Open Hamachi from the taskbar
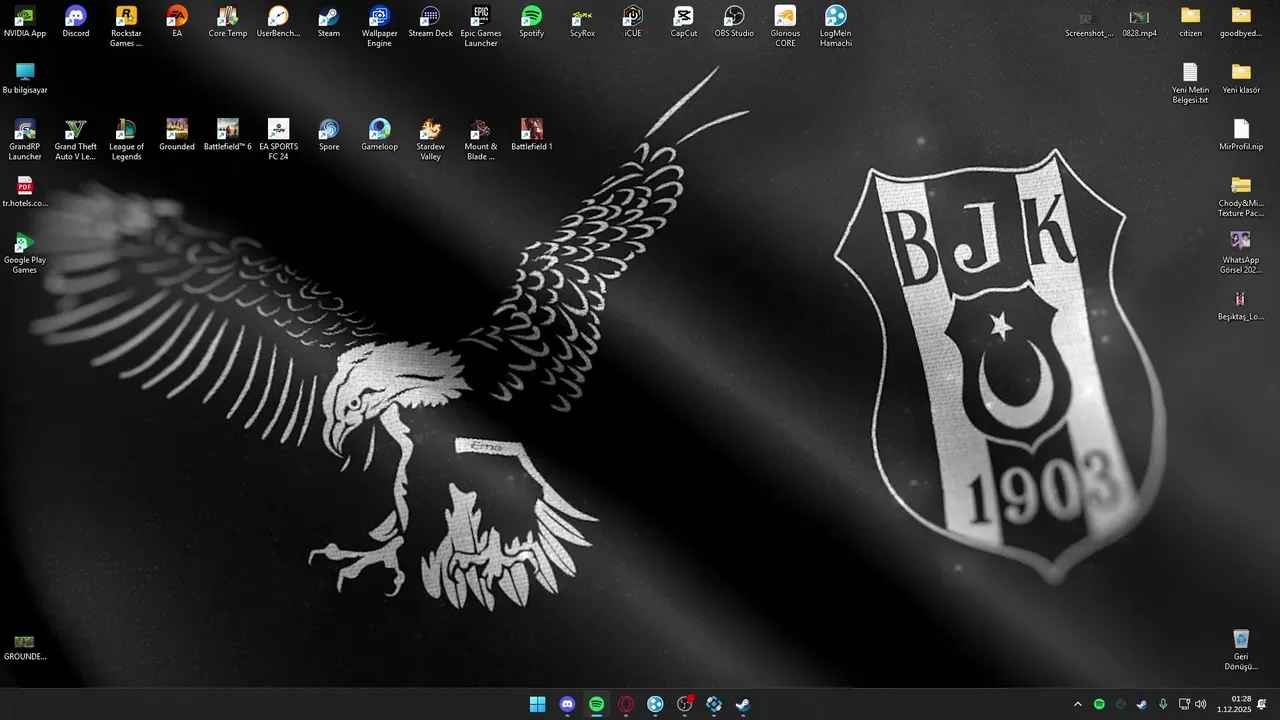 (x=655, y=704)
